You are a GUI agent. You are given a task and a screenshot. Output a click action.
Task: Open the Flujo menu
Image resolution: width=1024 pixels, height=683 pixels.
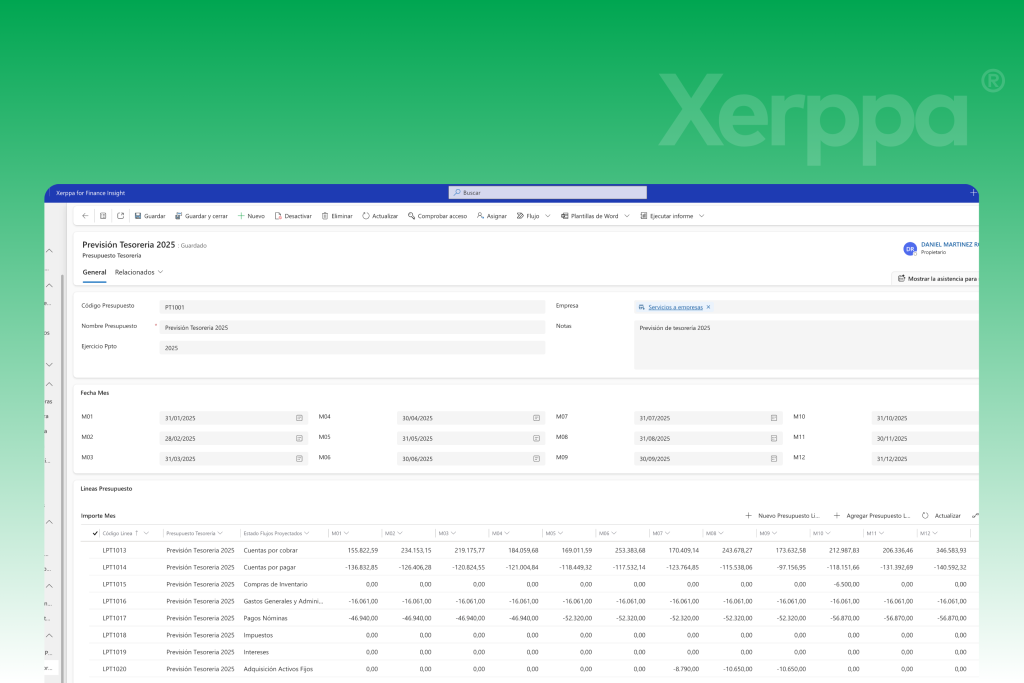pos(528,216)
